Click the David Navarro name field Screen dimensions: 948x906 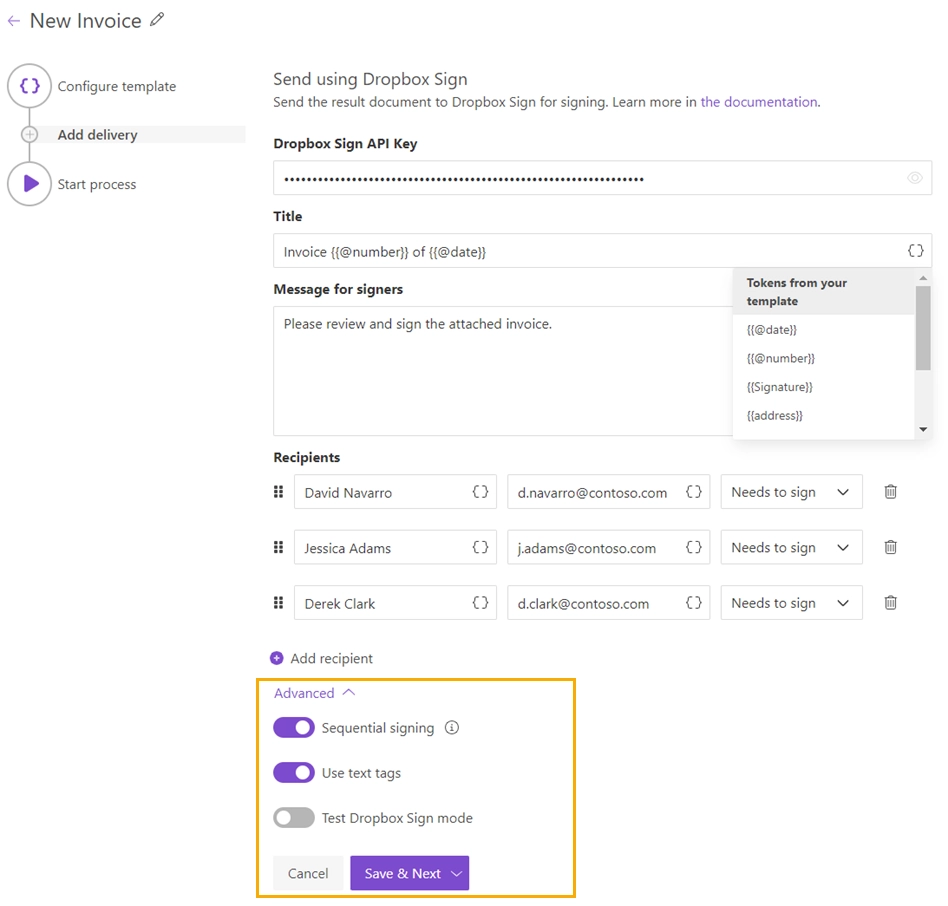click(x=395, y=492)
